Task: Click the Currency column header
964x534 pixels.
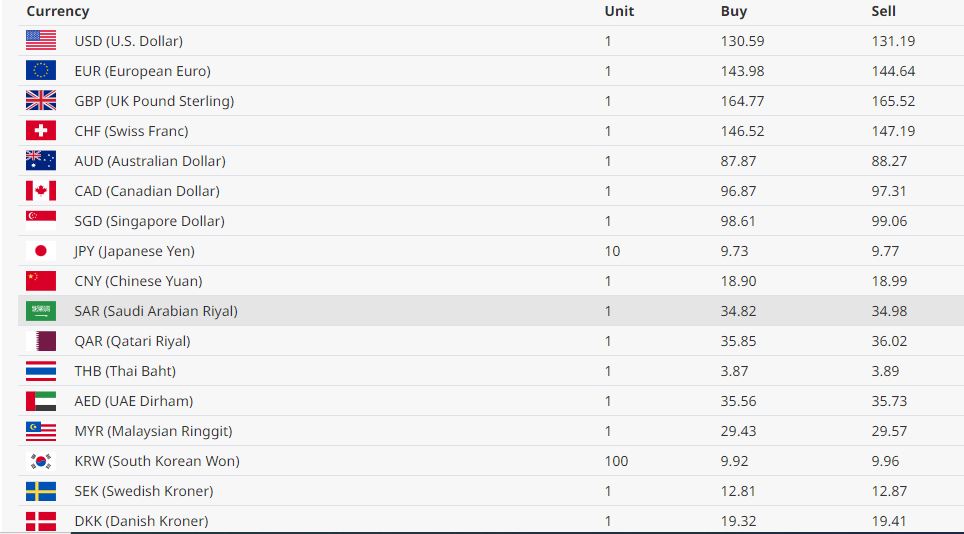Action: (58, 12)
